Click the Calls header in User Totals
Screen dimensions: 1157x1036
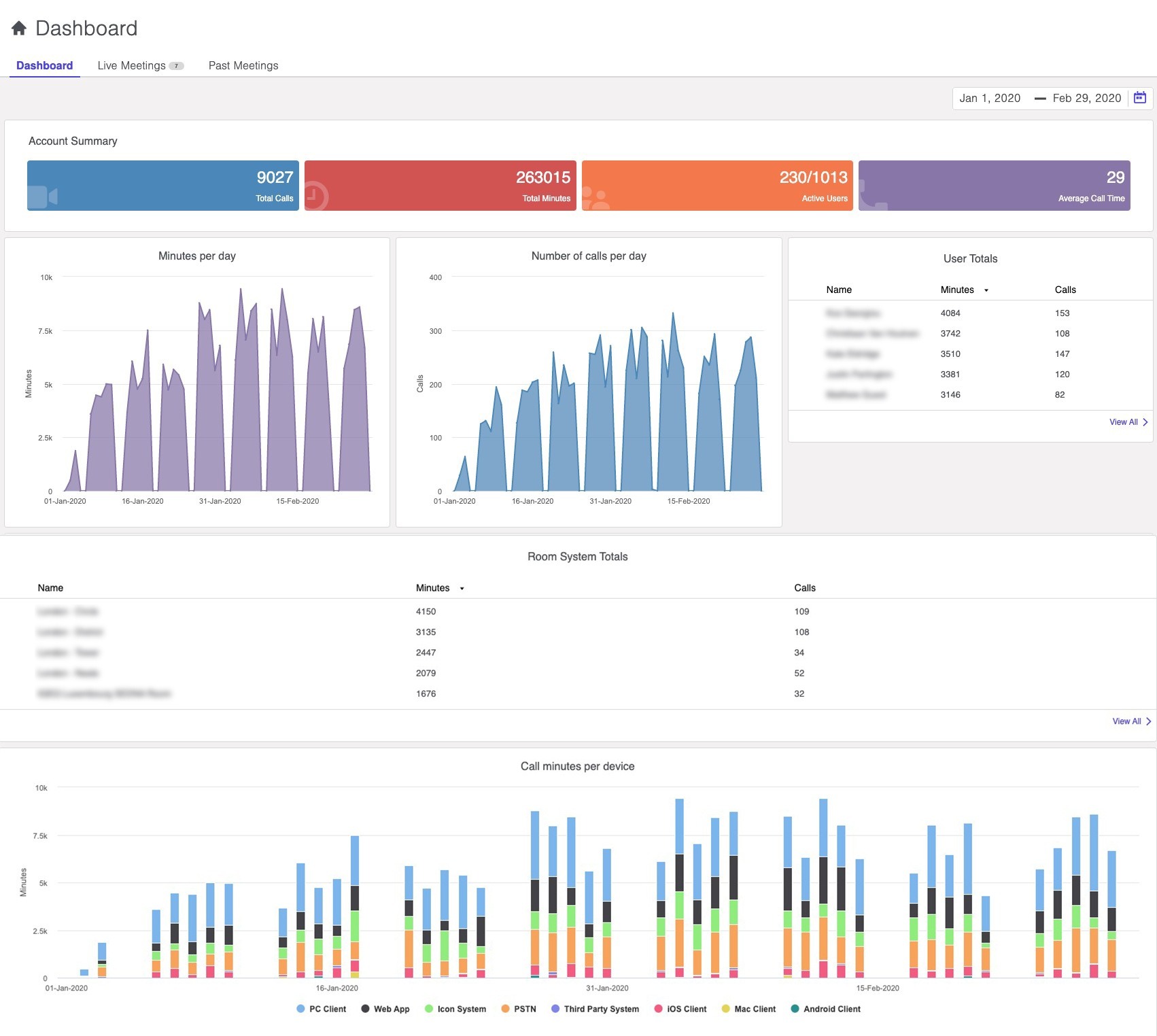[x=1065, y=290]
